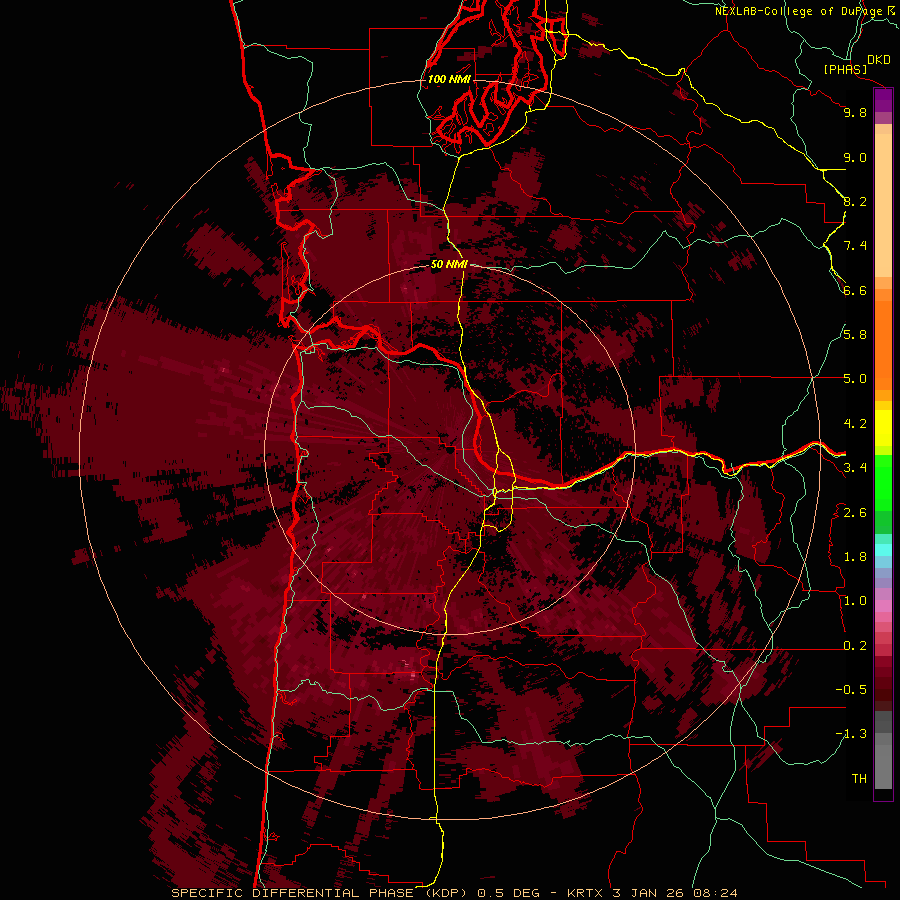Select the 3.4 legend value
Screen dimensions: 900x900
(855, 468)
